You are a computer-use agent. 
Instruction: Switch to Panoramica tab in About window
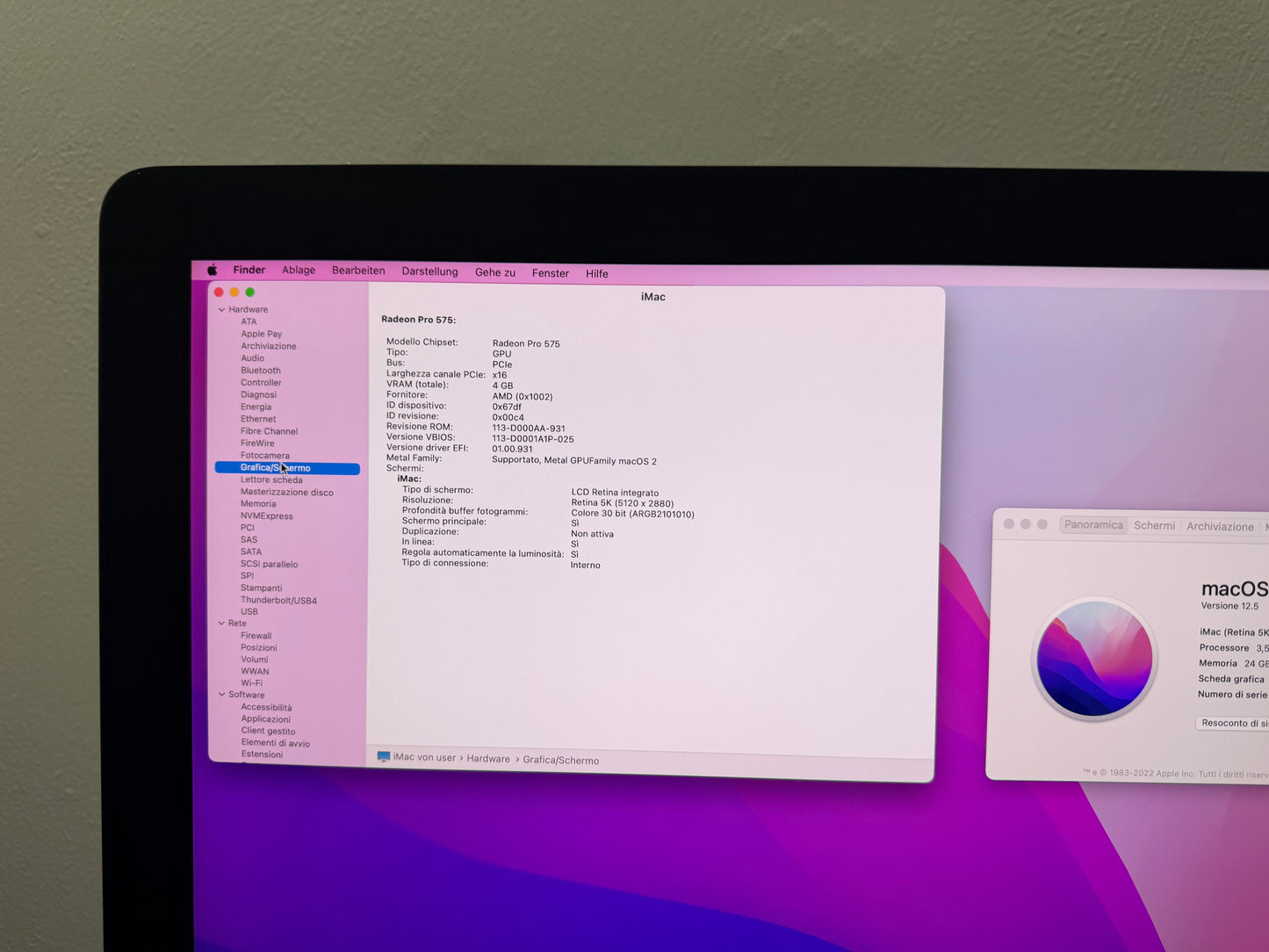pos(1093,525)
